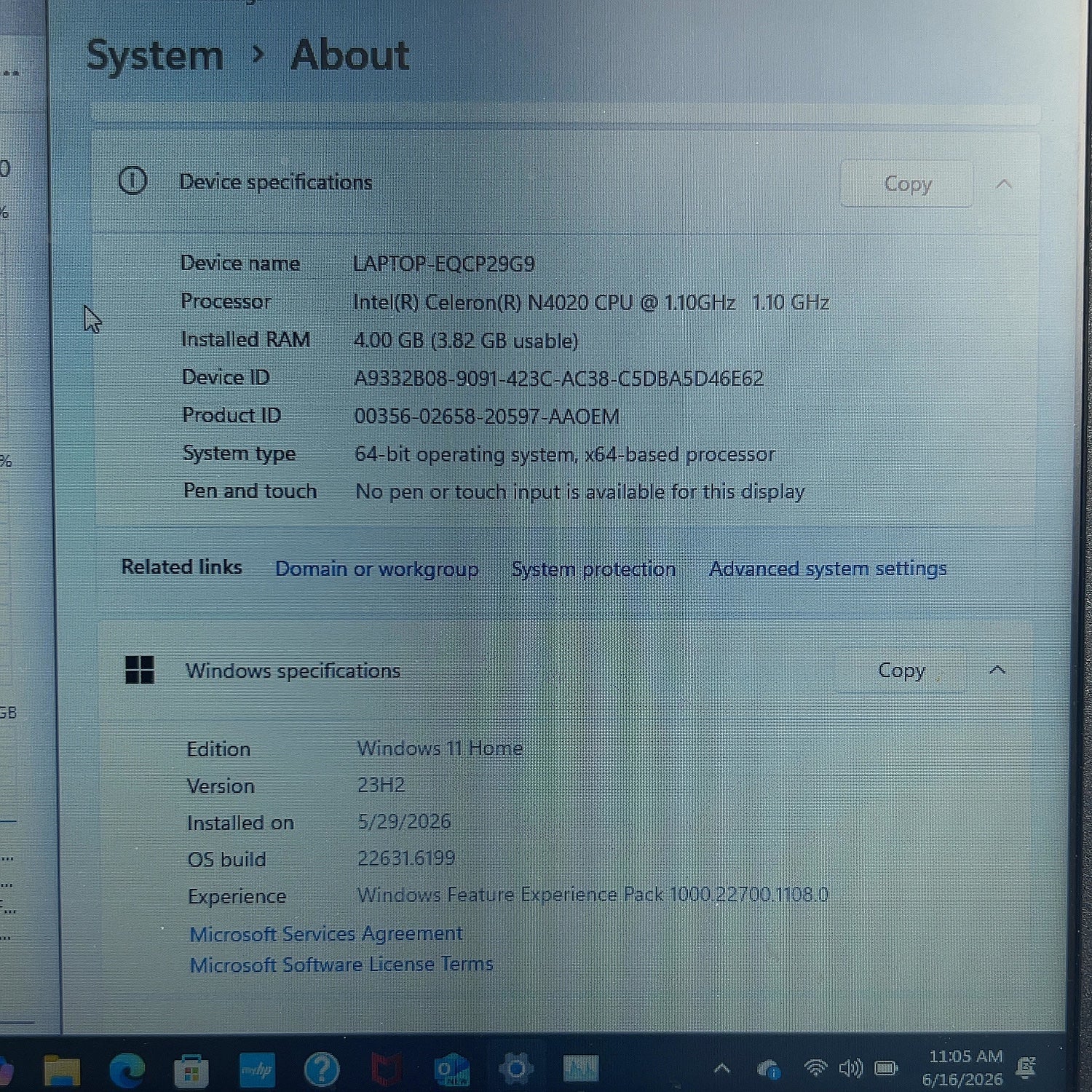Select the Device ID value A9332B08-9091

(558, 379)
